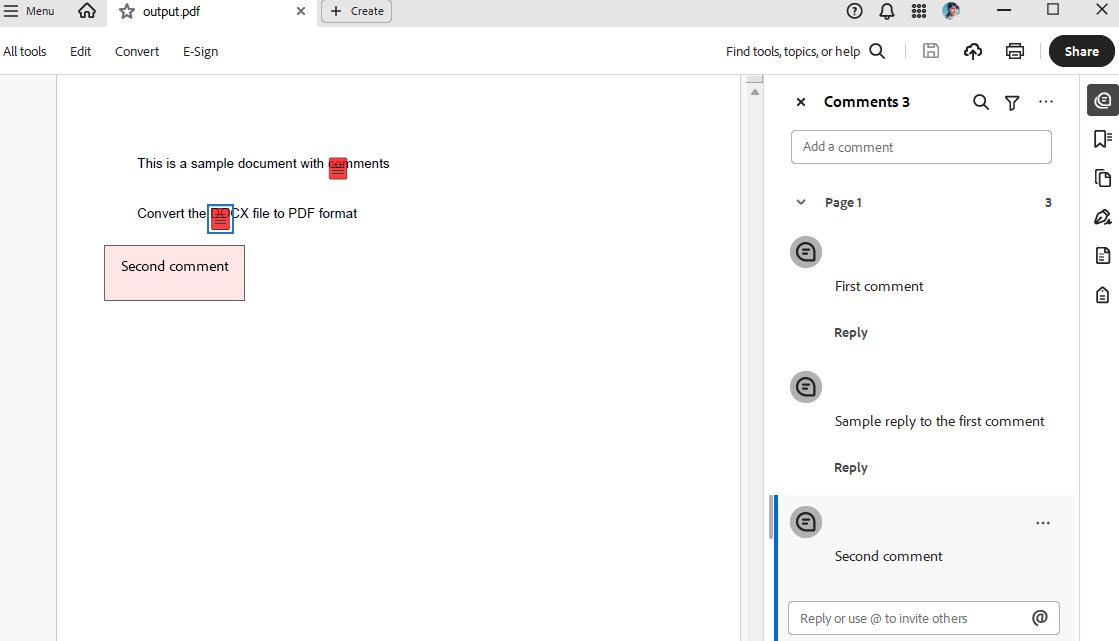Collapse the Page 1 comments group
The width and height of the screenshot is (1119, 641).
click(800, 201)
